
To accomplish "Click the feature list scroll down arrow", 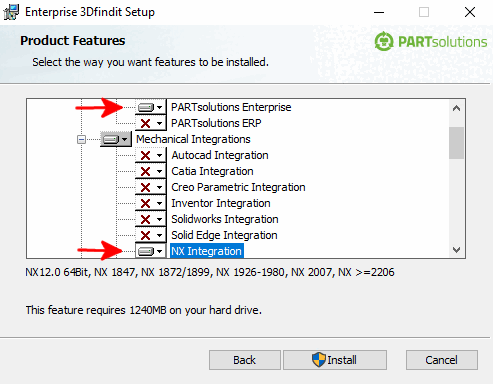I will pyautogui.click(x=456, y=249).
